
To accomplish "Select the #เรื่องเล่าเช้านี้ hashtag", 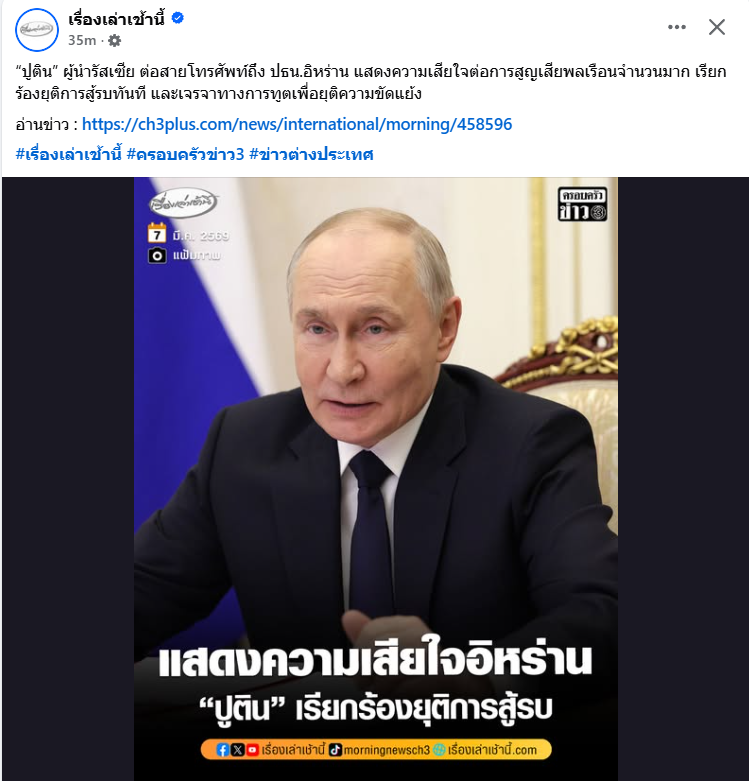I will 69,154.
